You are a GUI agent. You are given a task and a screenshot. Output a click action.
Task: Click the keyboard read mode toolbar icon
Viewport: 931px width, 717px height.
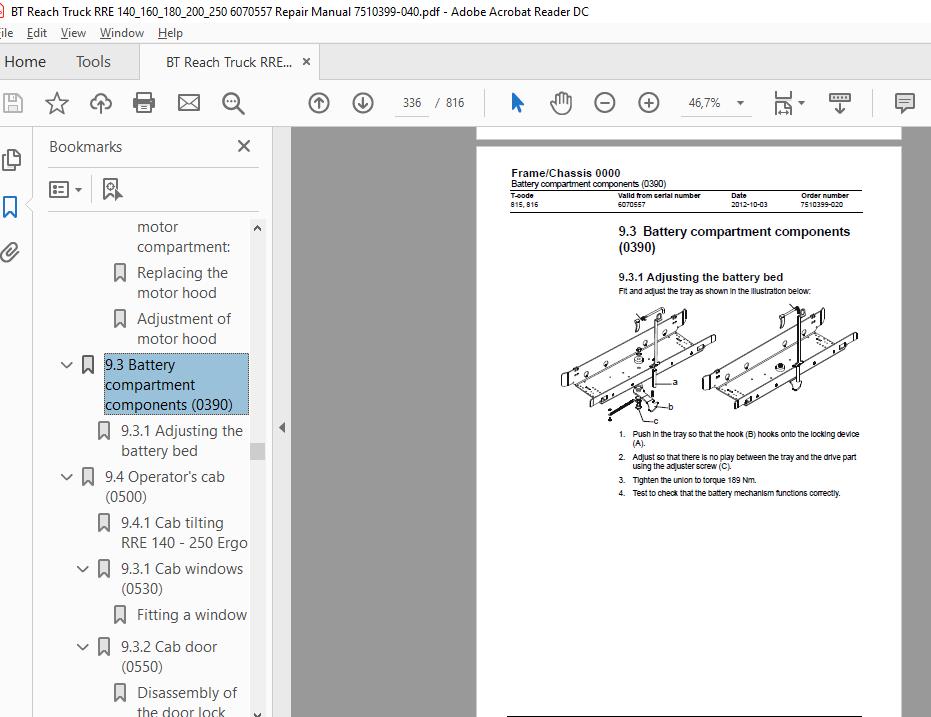point(840,103)
